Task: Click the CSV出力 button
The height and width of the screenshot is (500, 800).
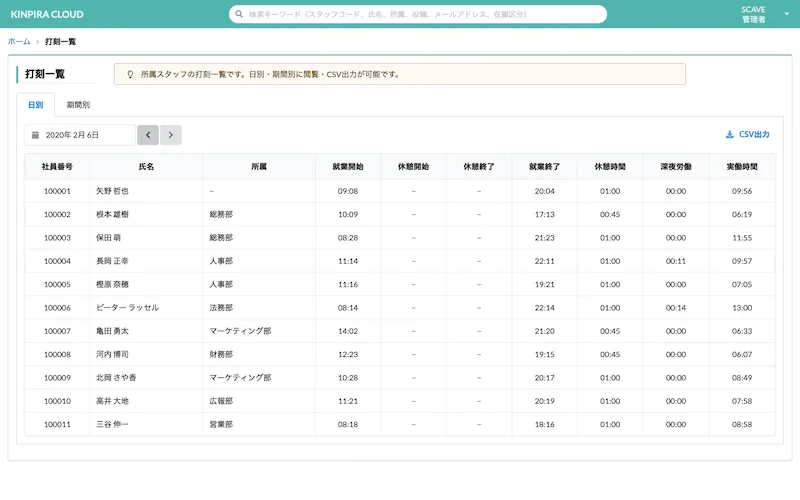Action: click(x=748, y=135)
